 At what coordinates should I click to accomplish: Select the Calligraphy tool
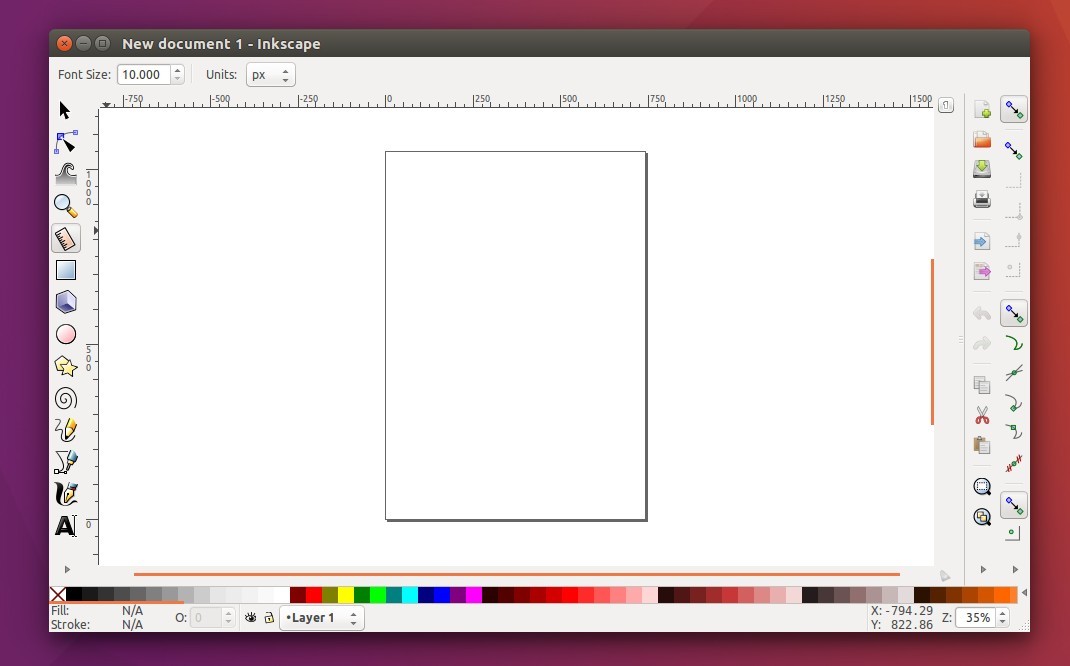pyautogui.click(x=65, y=494)
